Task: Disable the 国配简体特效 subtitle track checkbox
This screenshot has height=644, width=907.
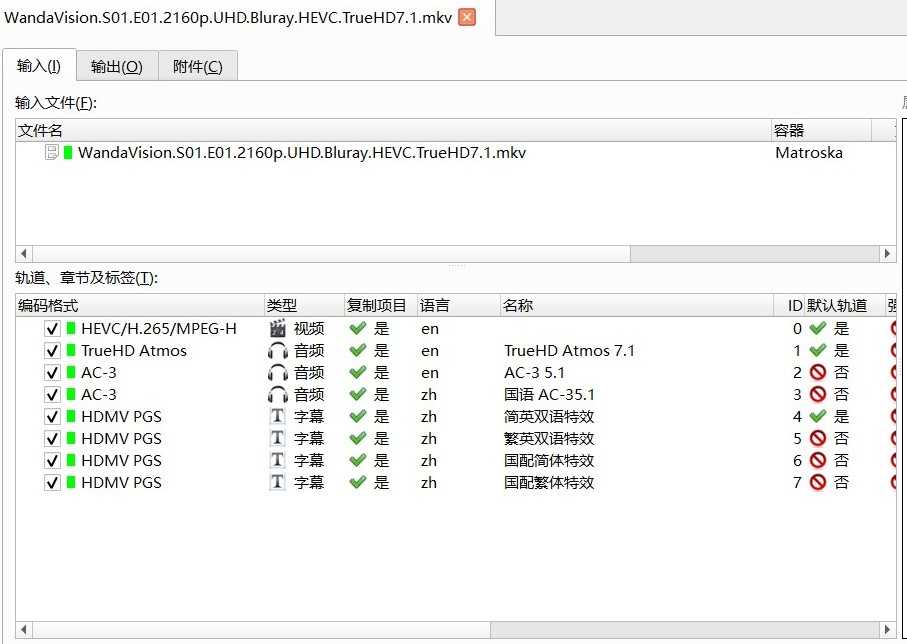Action: point(52,461)
